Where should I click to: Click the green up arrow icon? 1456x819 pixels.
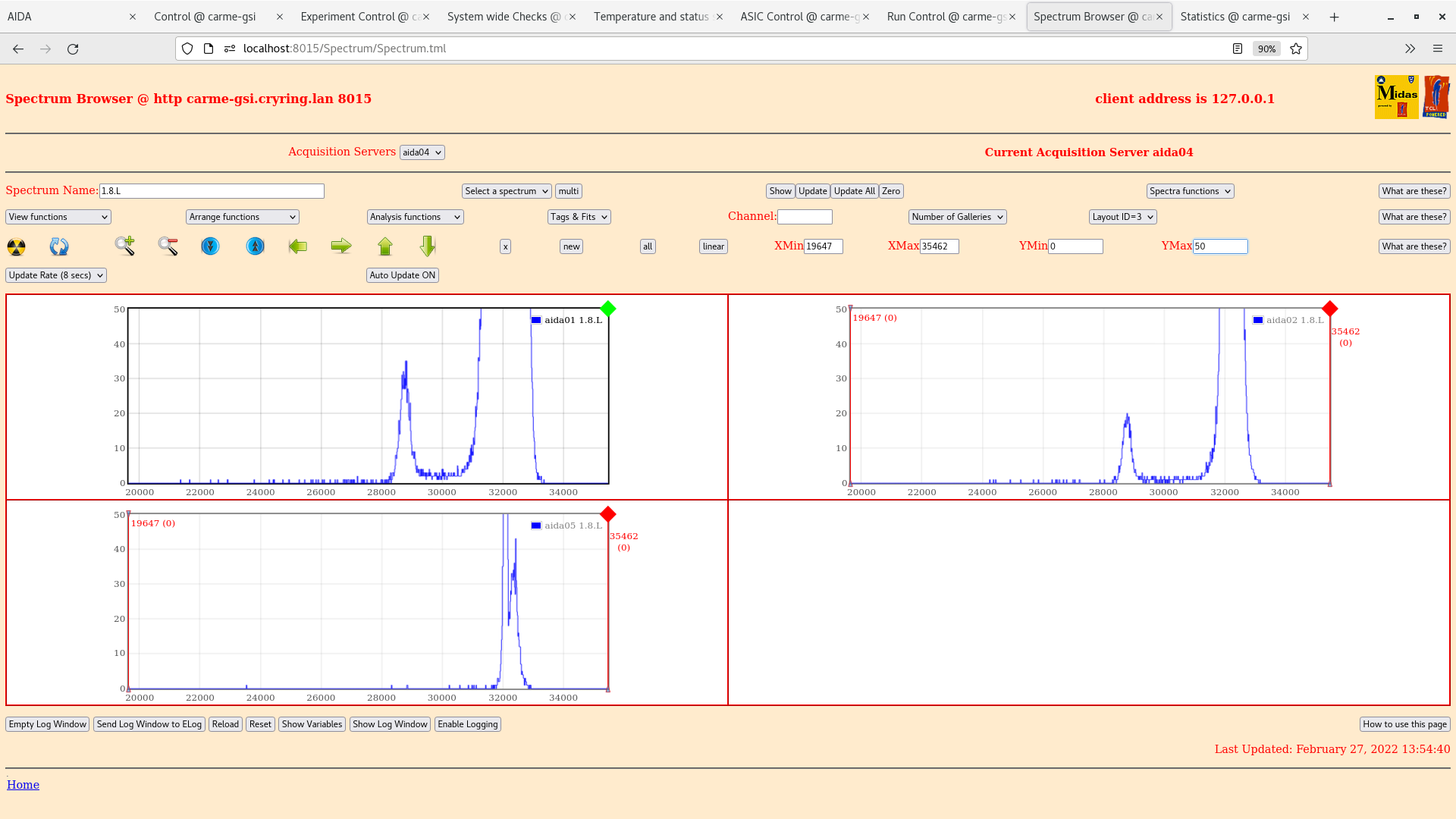pos(385,246)
